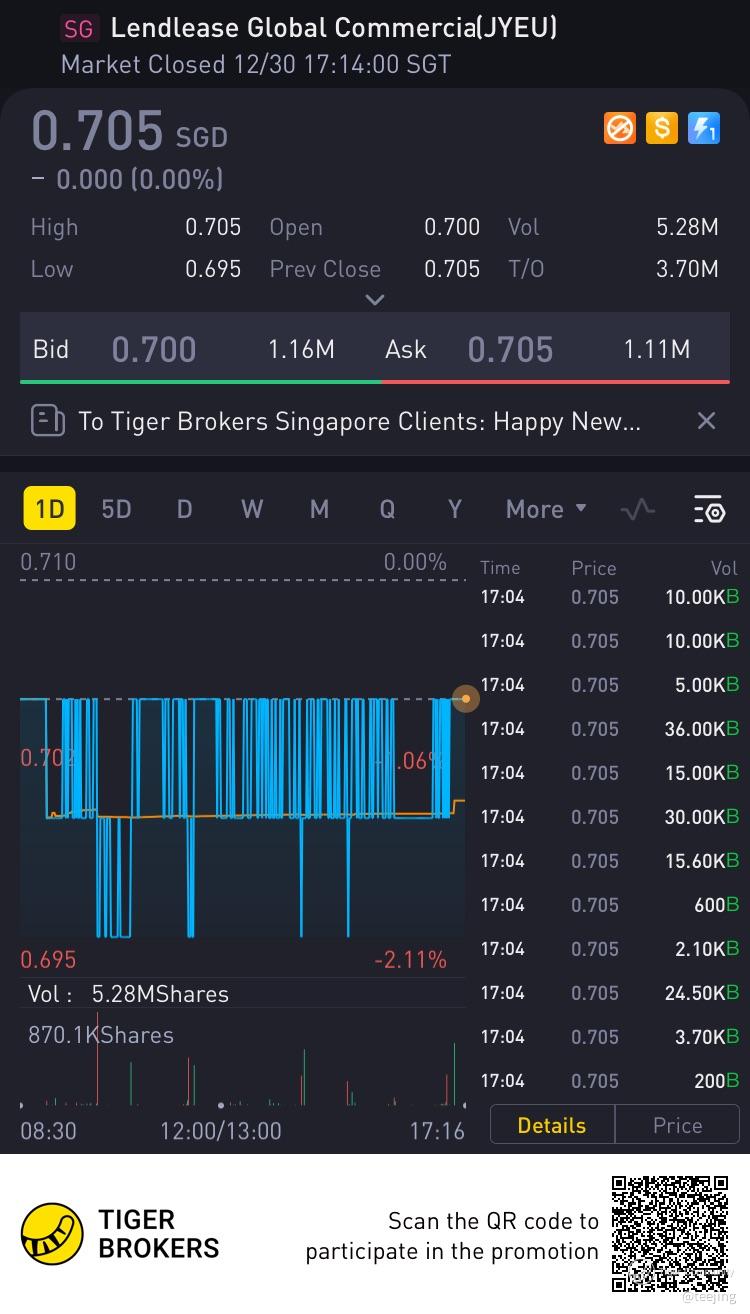Select the Details tick view toggle
This screenshot has width=750, height=1314.
tap(552, 1125)
